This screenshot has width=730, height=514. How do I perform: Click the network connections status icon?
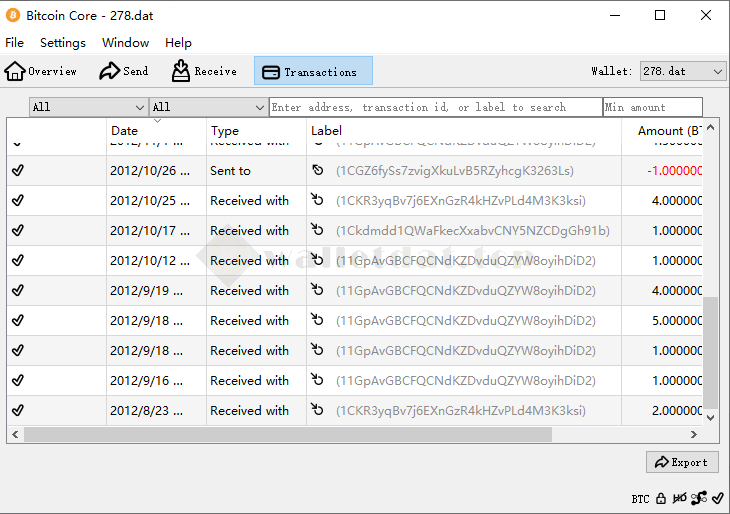point(698,498)
